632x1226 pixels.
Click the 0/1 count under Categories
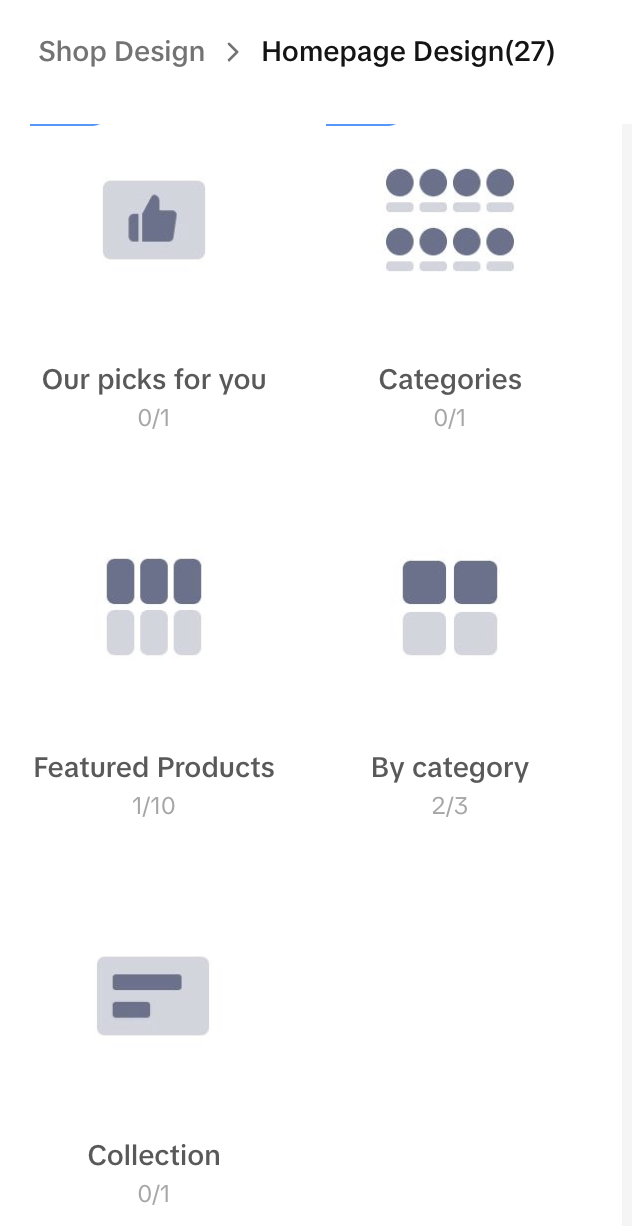click(450, 418)
